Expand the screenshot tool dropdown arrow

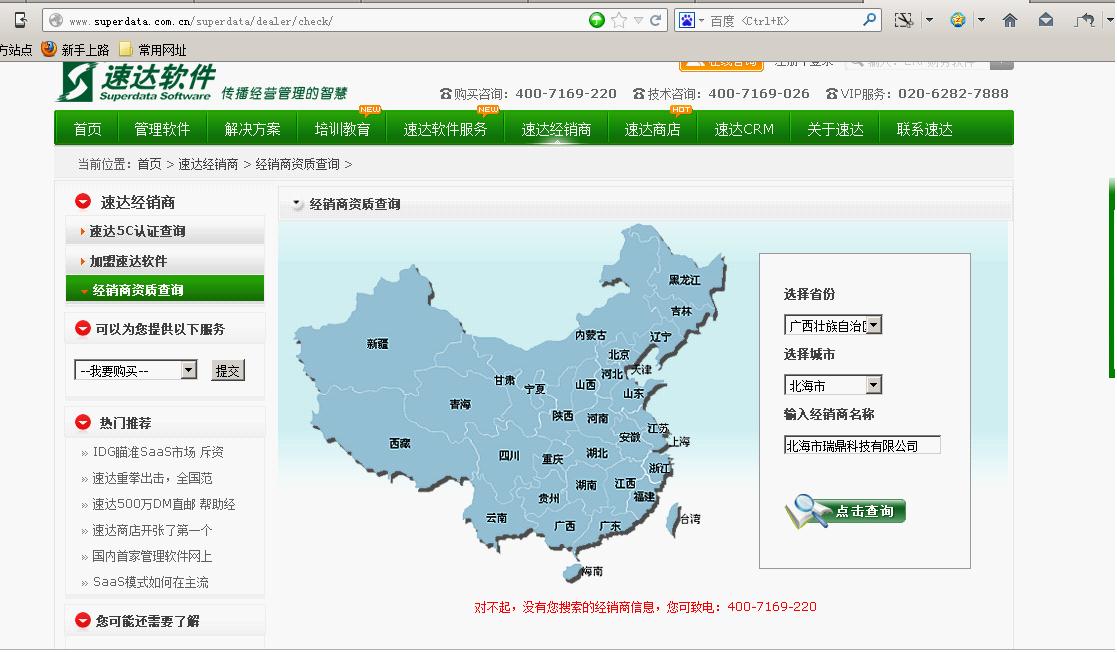(x=929, y=20)
